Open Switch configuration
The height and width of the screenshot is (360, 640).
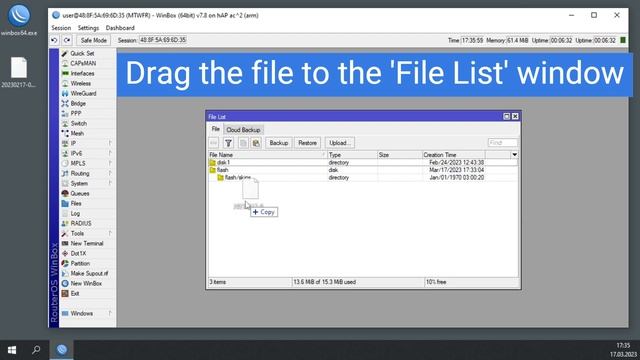click(78, 123)
